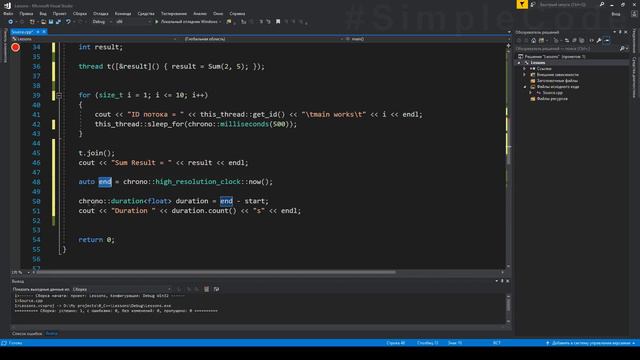Open the main() member navigation dropdown
This screenshot has width=640, height=360.
point(508,39)
